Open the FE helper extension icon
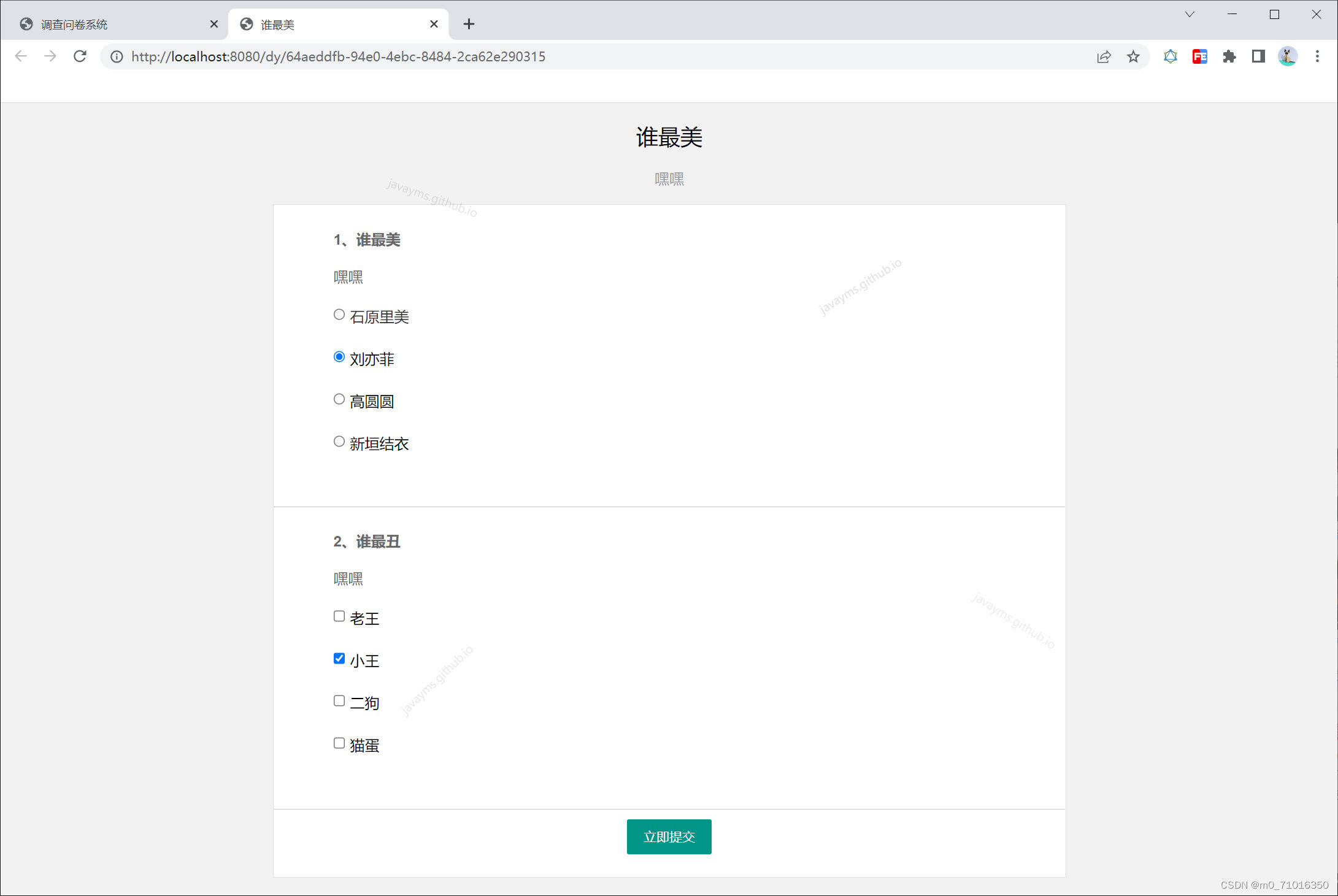 point(1199,56)
